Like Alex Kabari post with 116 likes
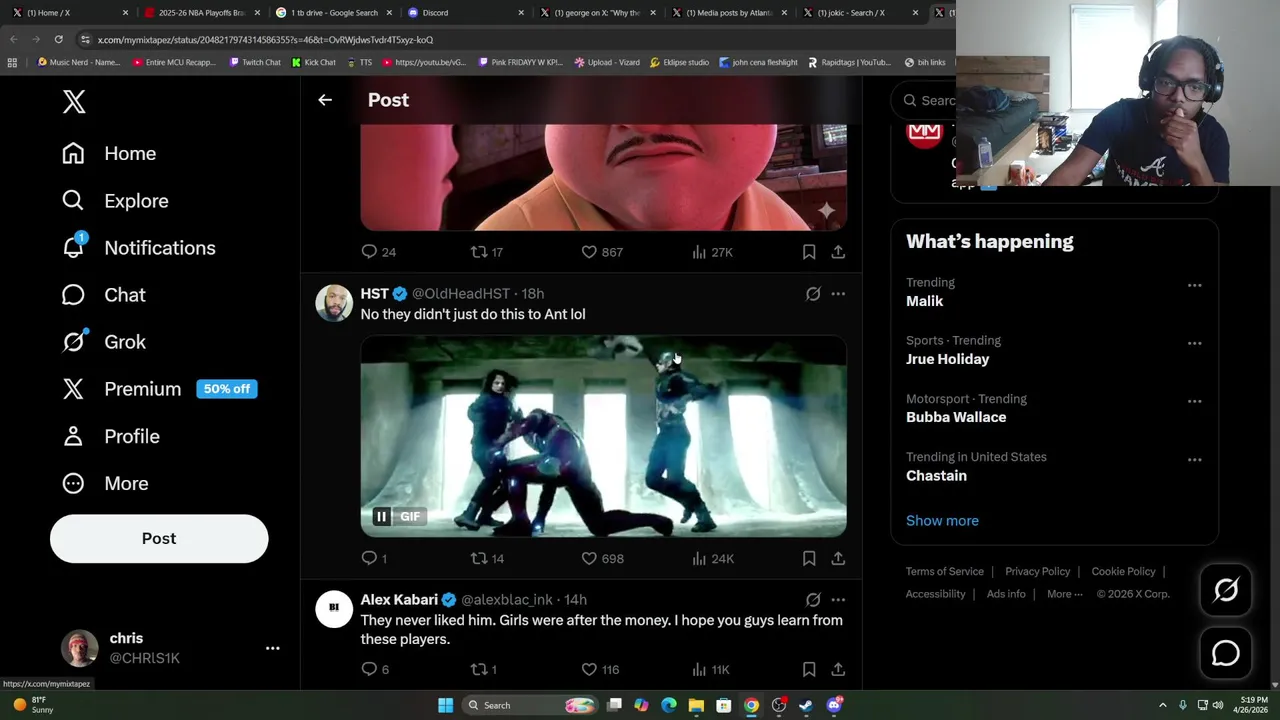 (600, 669)
